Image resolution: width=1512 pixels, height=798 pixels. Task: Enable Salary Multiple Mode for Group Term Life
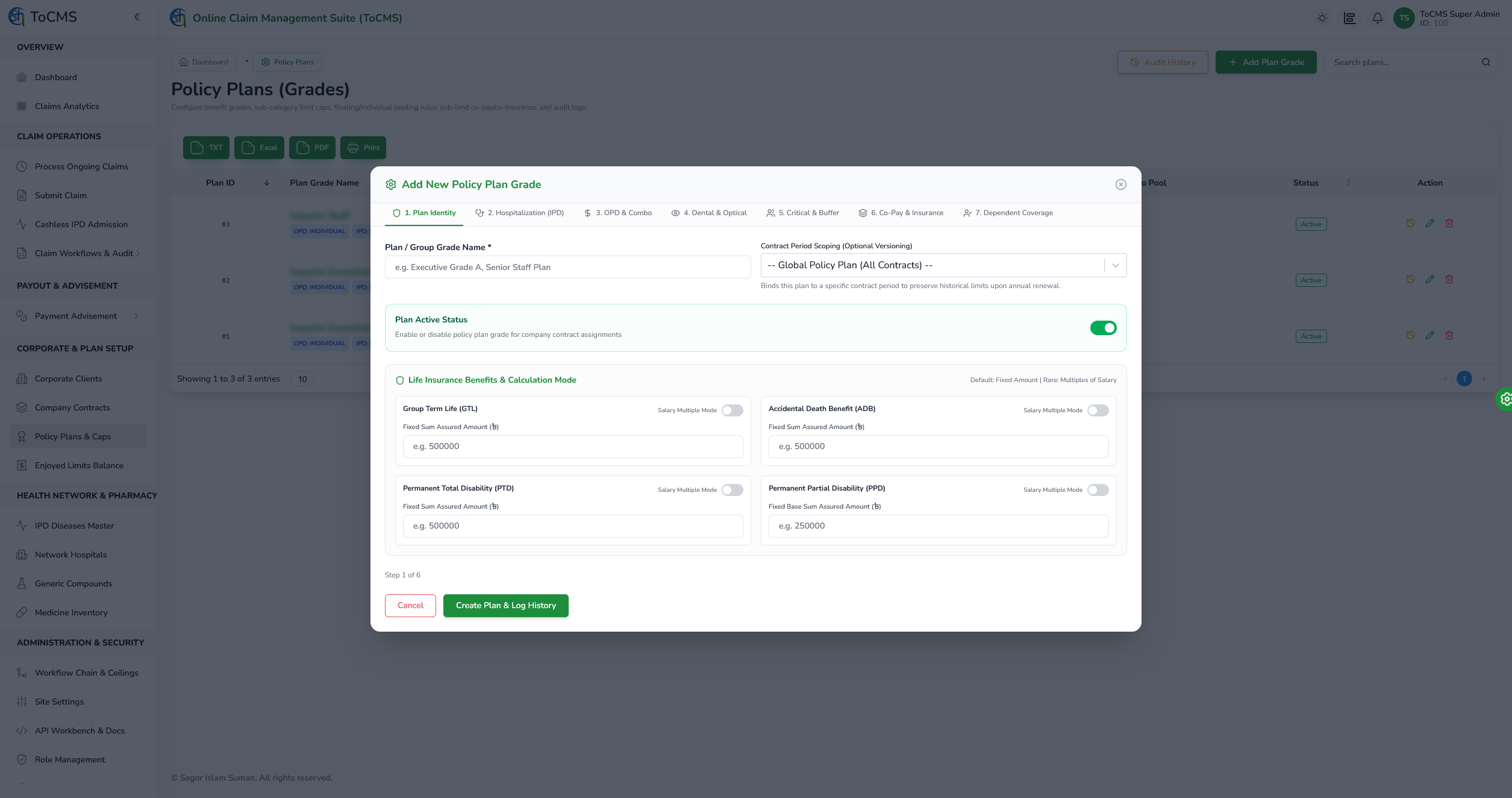733,410
